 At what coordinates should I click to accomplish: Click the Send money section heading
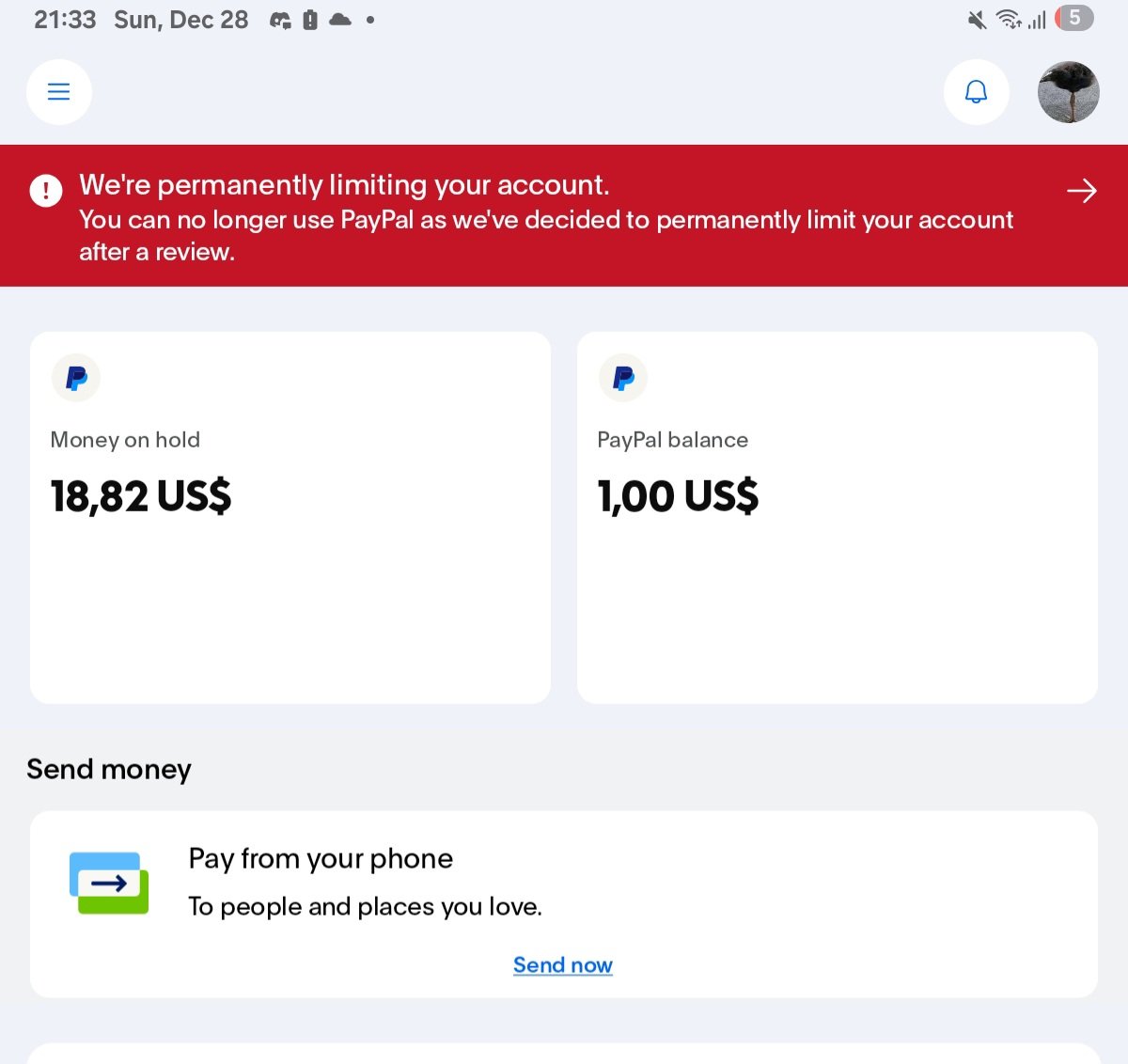pyautogui.click(x=109, y=769)
